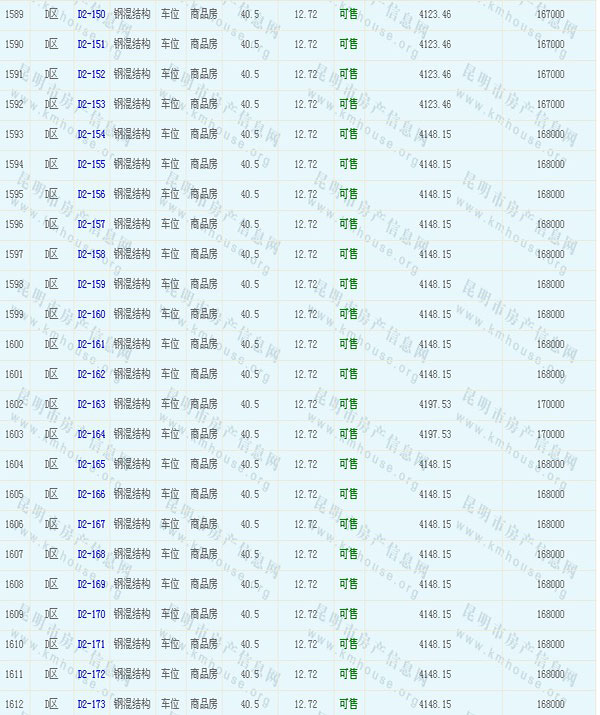This screenshot has width=600, height=715.
Task: Click the 可售 status in row 1589
Action: [348, 15]
